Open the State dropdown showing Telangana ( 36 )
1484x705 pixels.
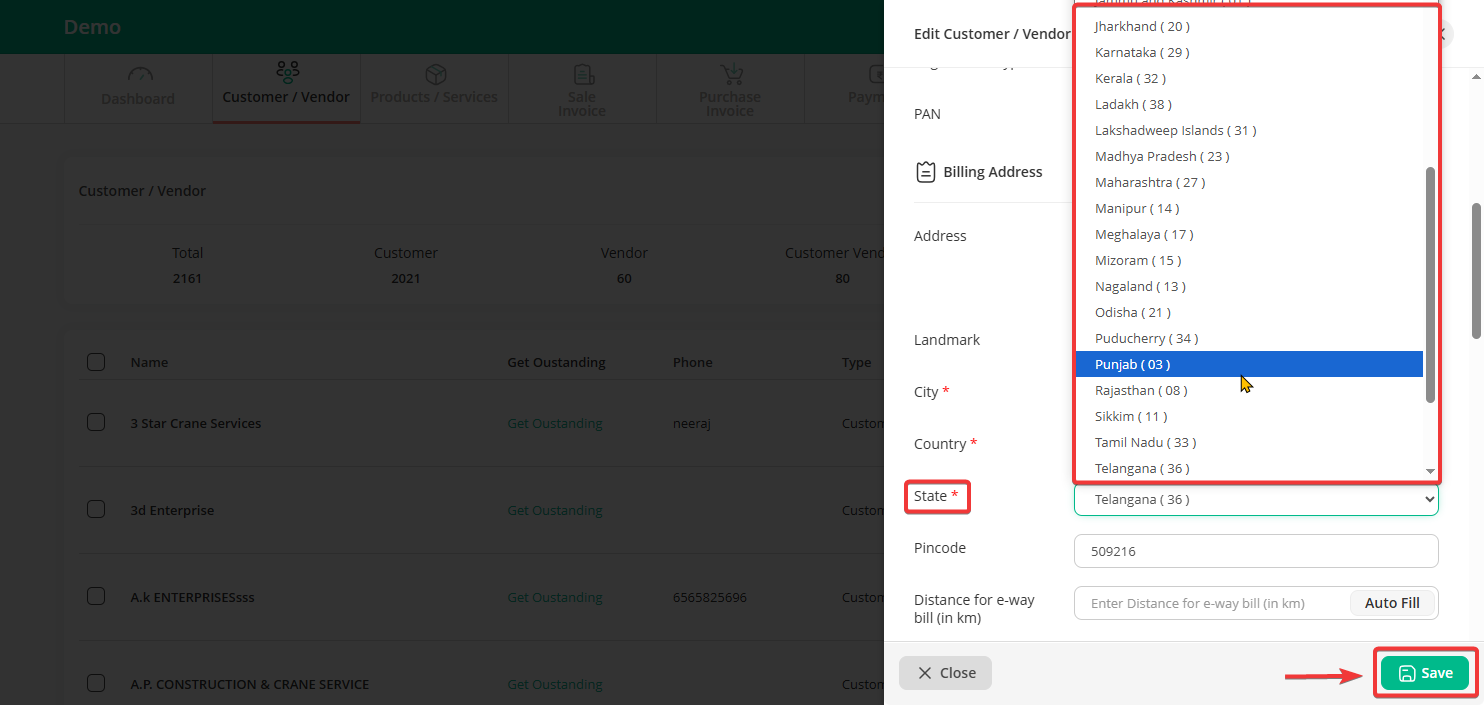pos(1256,499)
